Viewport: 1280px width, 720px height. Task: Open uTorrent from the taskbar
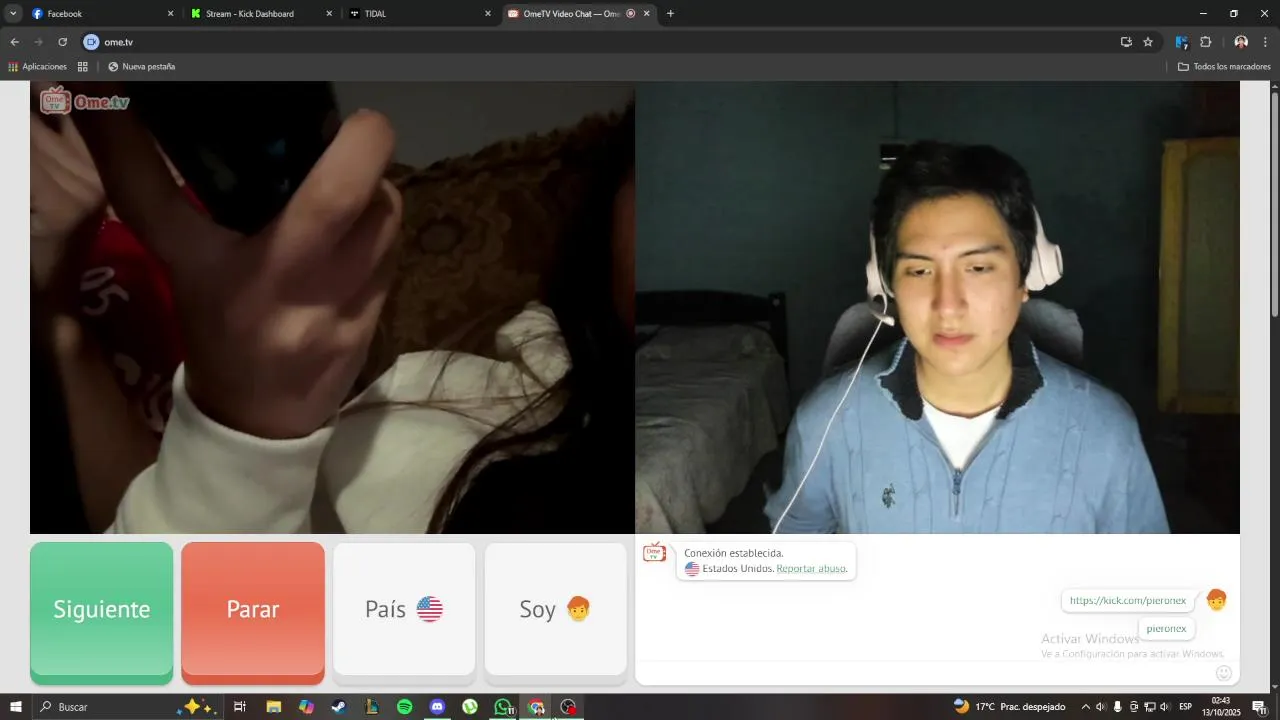tap(470, 707)
